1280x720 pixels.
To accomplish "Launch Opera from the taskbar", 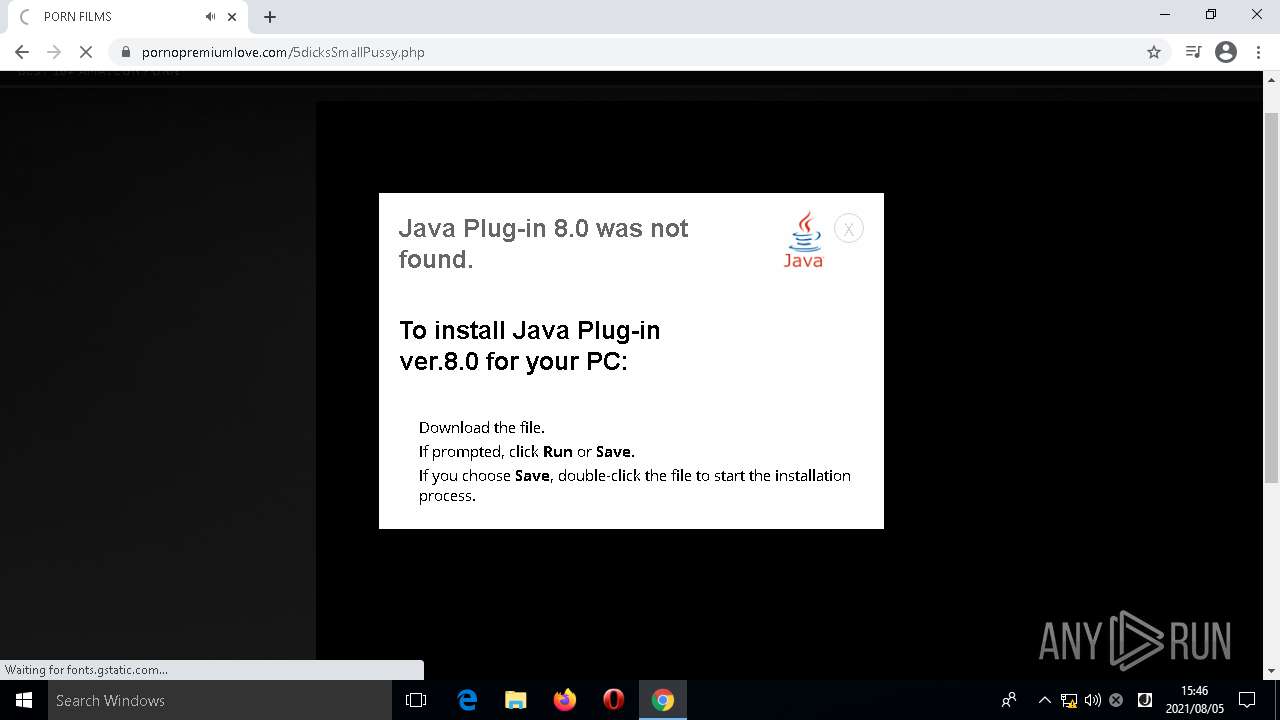I will [614, 700].
